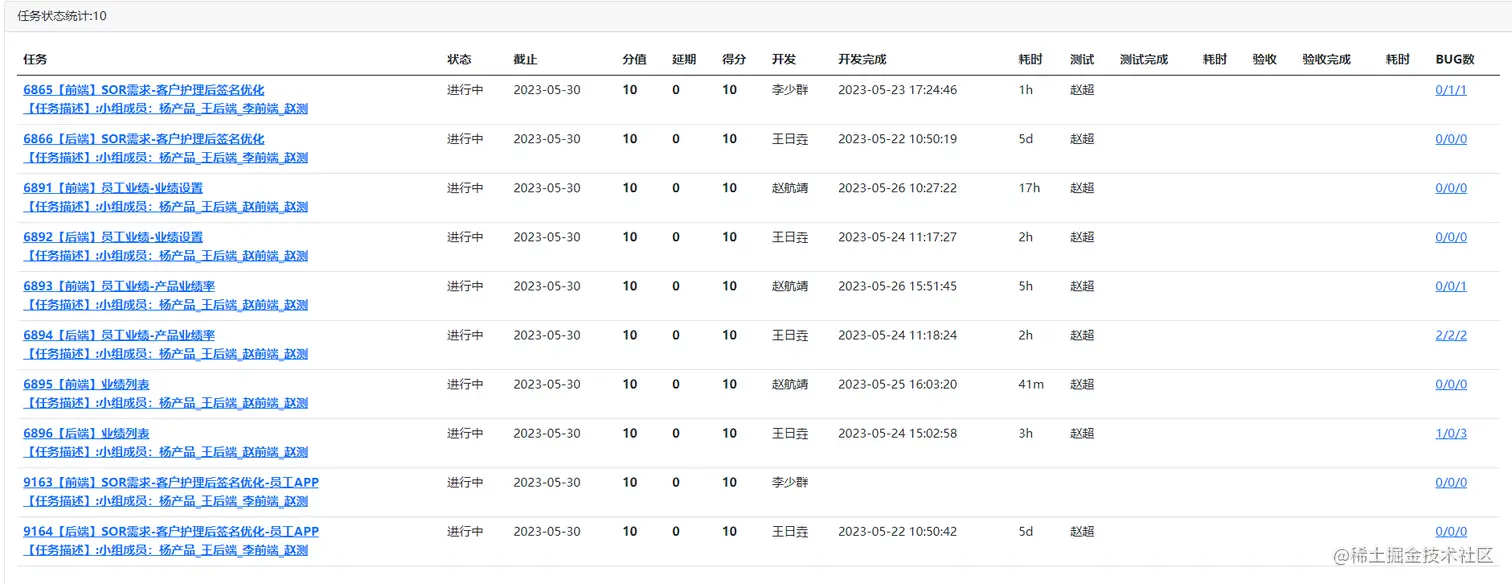Open task 9163【前端】员工APP signature link

point(171,482)
